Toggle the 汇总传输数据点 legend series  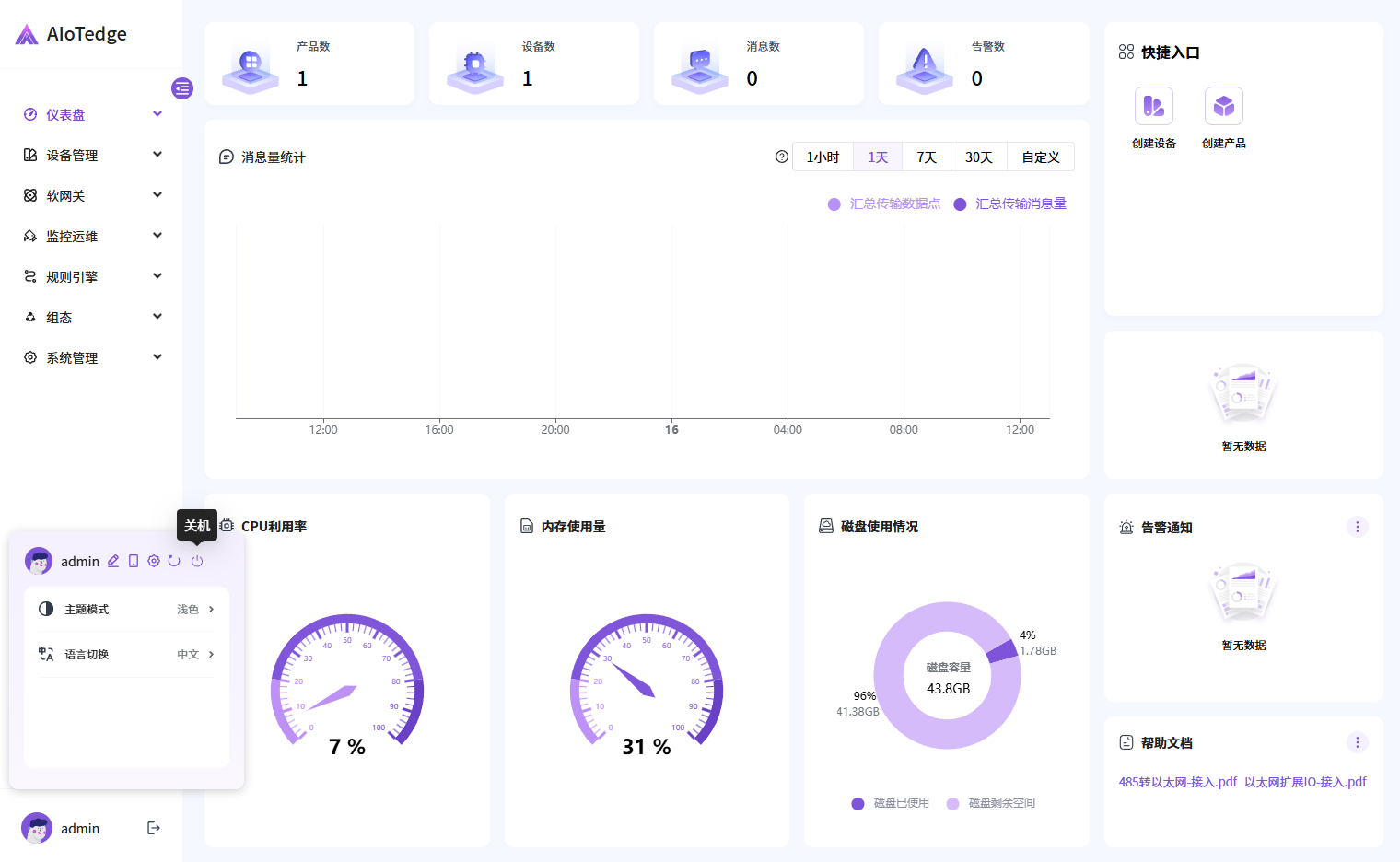[x=884, y=204]
